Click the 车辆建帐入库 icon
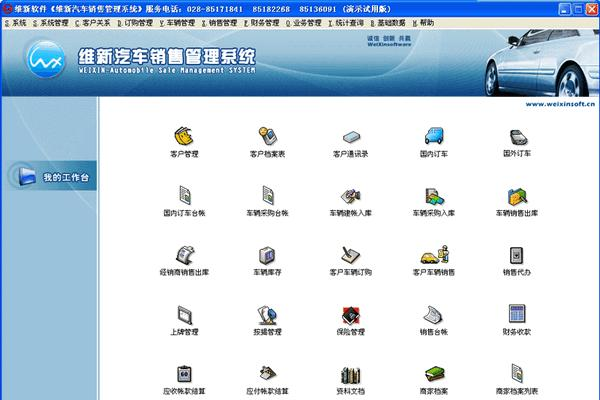 click(x=351, y=196)
